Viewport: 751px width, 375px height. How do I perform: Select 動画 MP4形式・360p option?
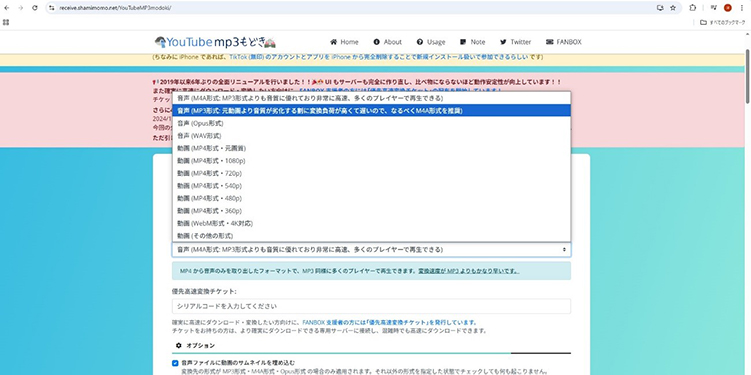click(372, 211)
